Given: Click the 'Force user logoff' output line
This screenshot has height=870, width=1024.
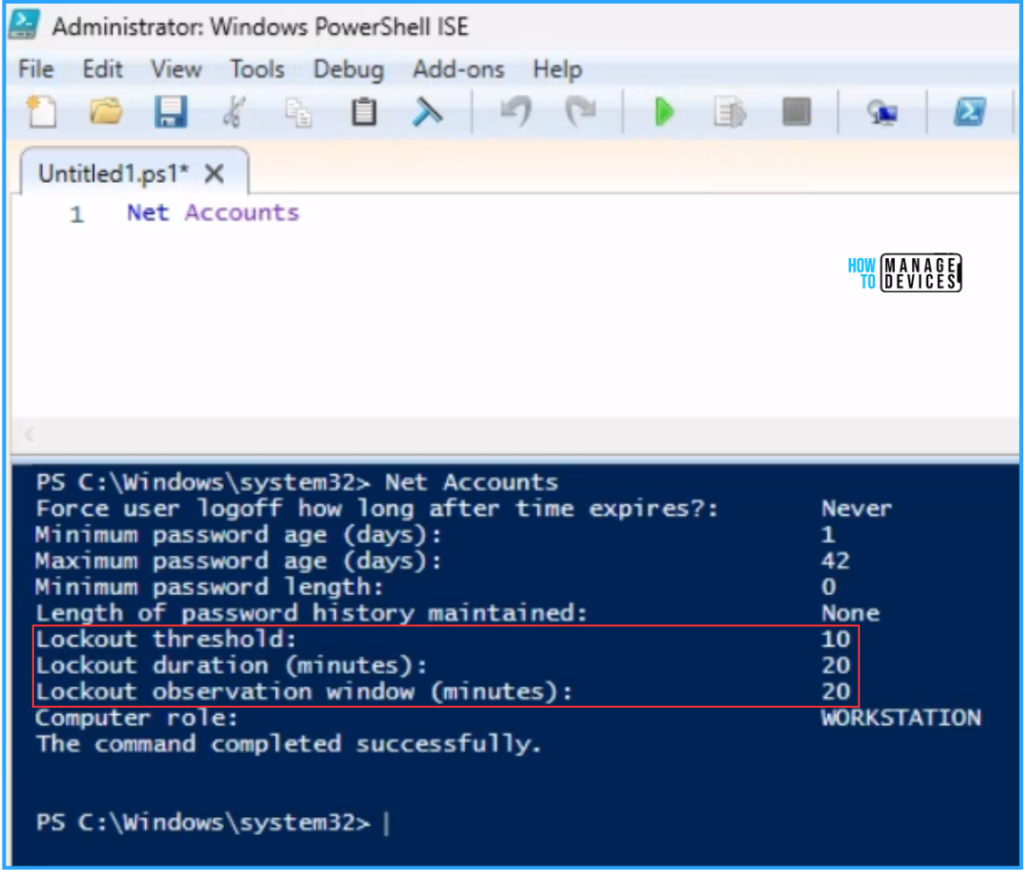Looking at the screenshot, I should point(377,508).
